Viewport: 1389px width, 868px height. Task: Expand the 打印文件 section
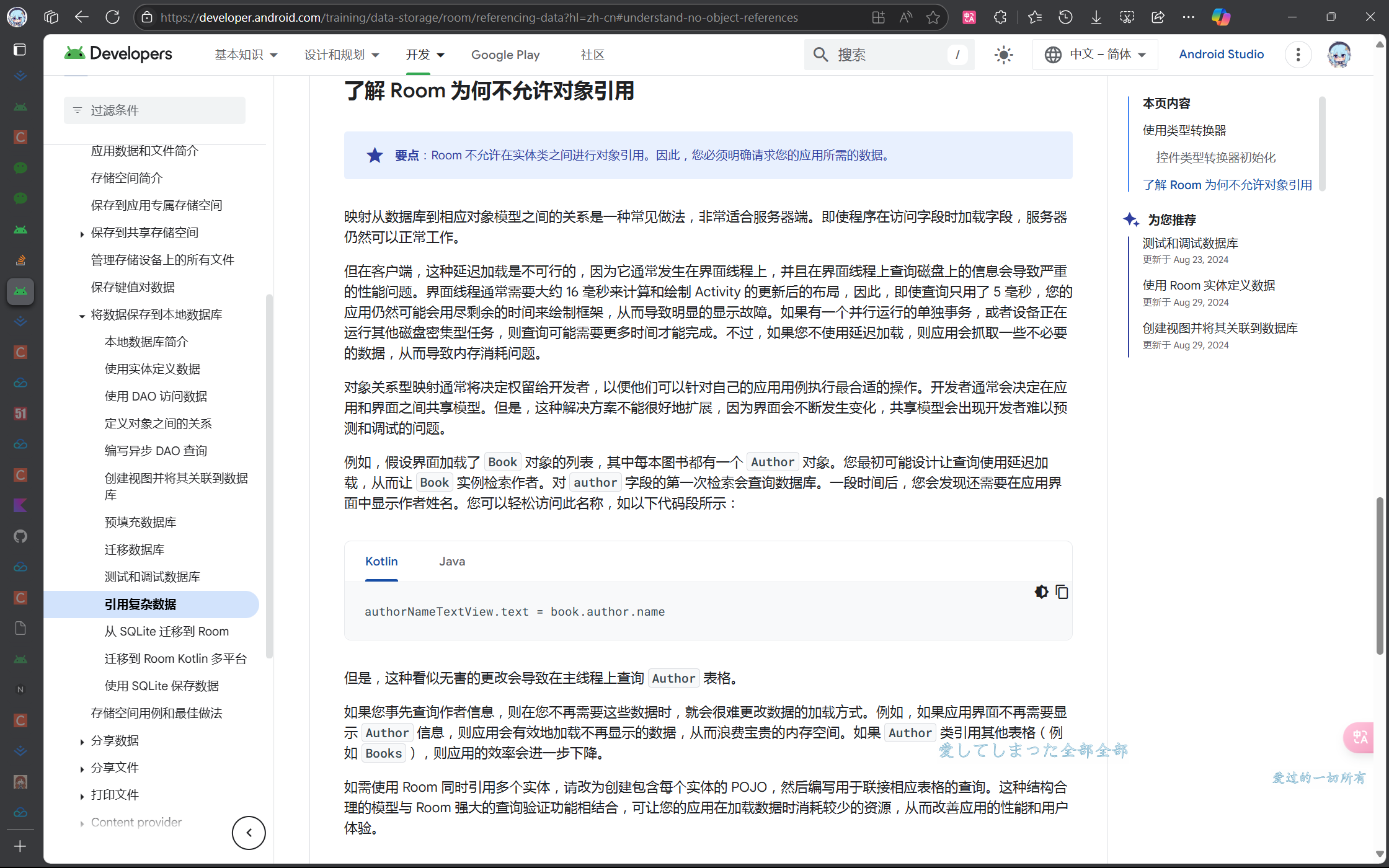click(82, 796)
